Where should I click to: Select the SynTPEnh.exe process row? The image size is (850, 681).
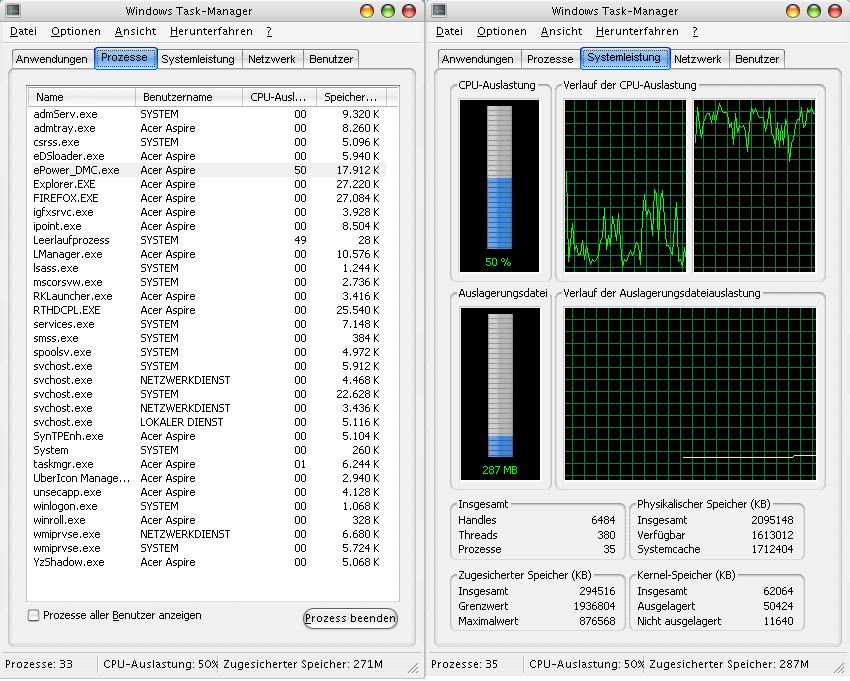click(x=208, y=436)
